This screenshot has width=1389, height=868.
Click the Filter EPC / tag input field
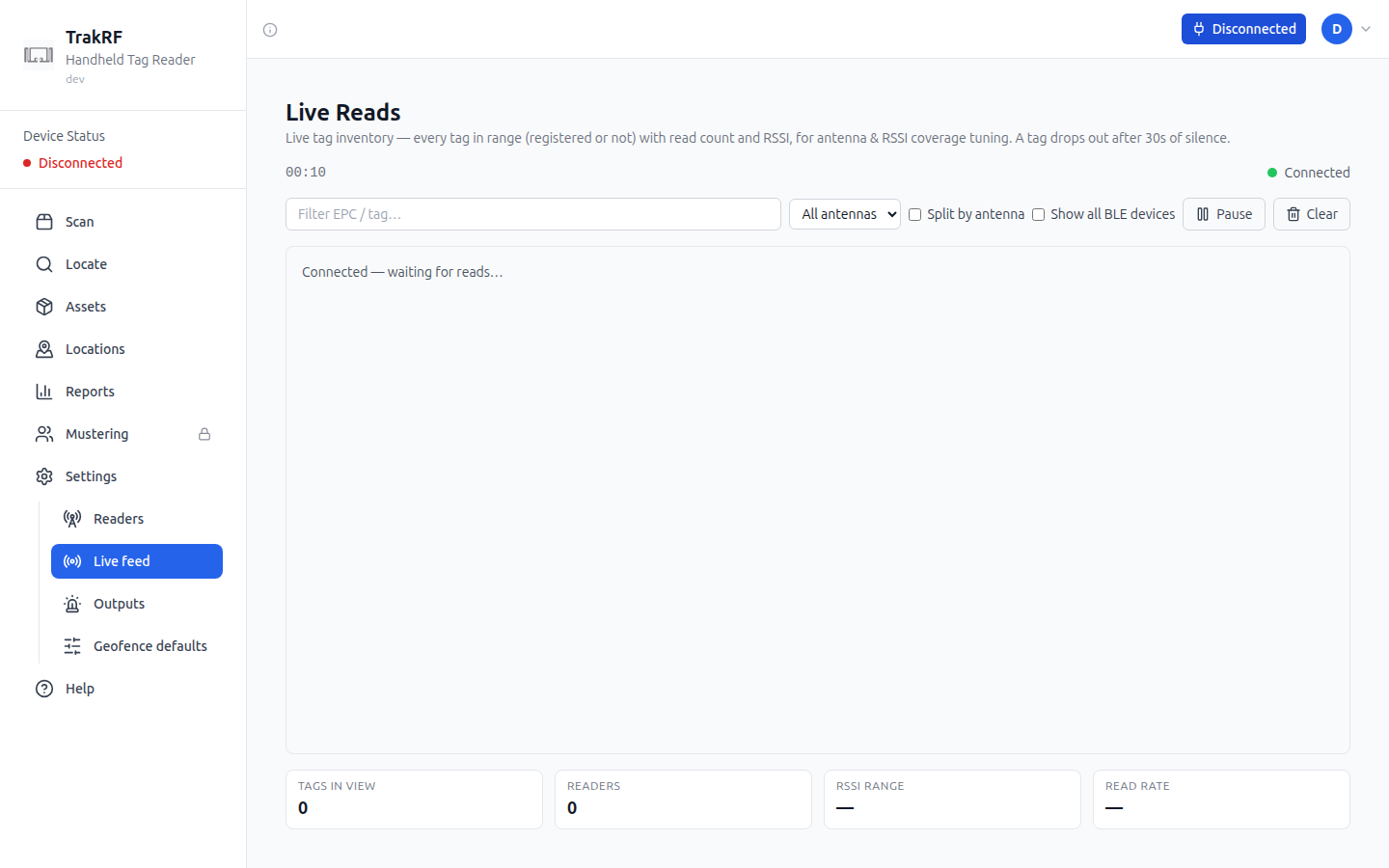point(533,214)
